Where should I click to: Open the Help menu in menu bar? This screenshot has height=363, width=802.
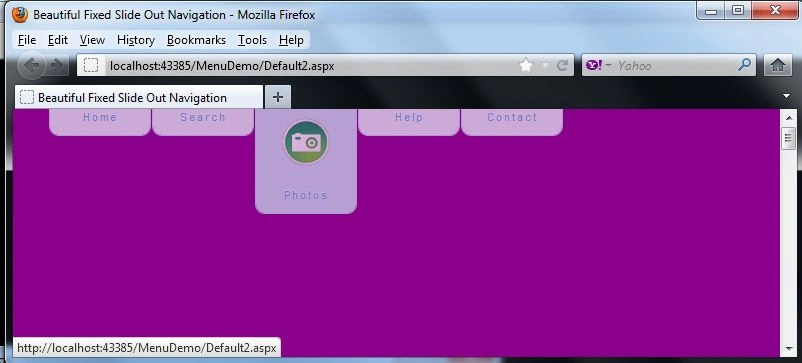[x=291, y=40]
